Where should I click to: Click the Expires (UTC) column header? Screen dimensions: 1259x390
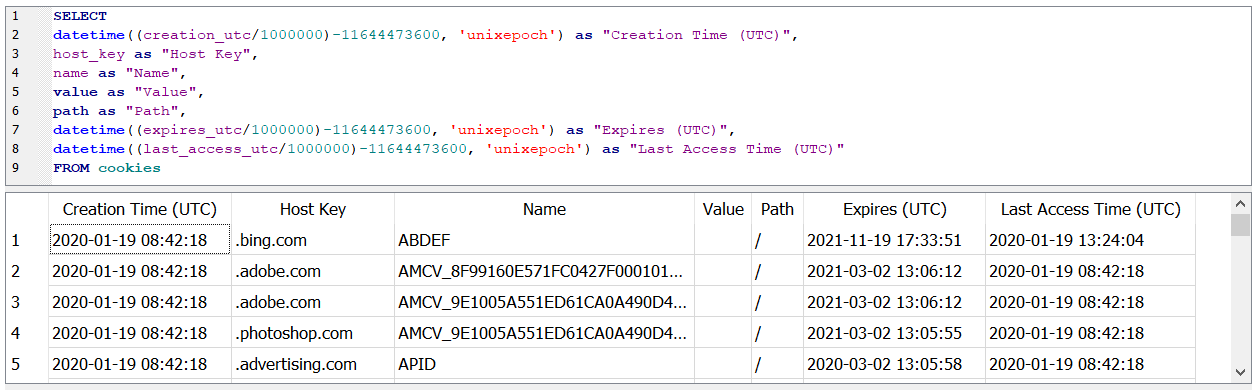point(894,209)
